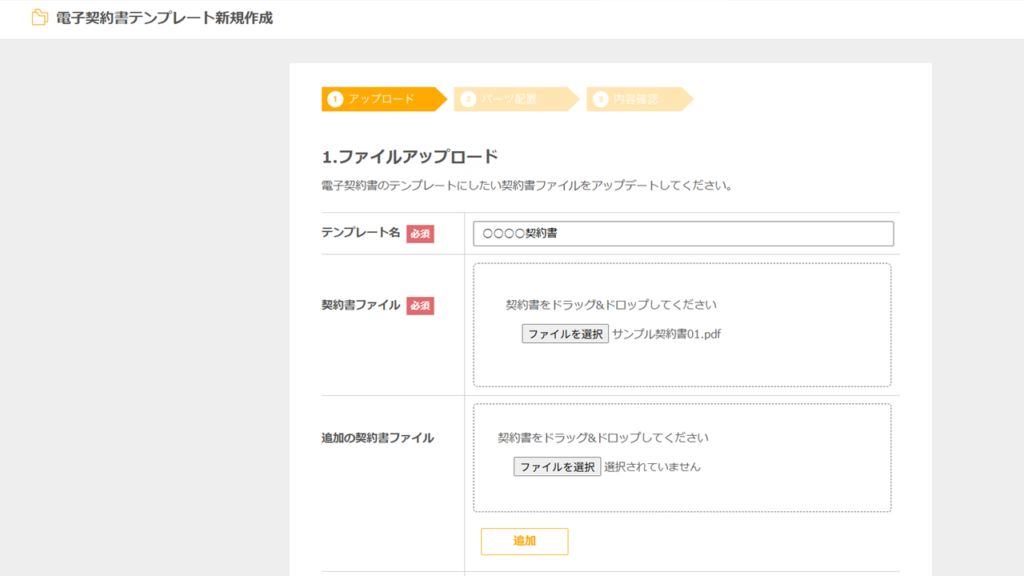Click the 1.ファイルアップロード section heading
Screen dimensions: 1024x576
click(x=409, y=156)
